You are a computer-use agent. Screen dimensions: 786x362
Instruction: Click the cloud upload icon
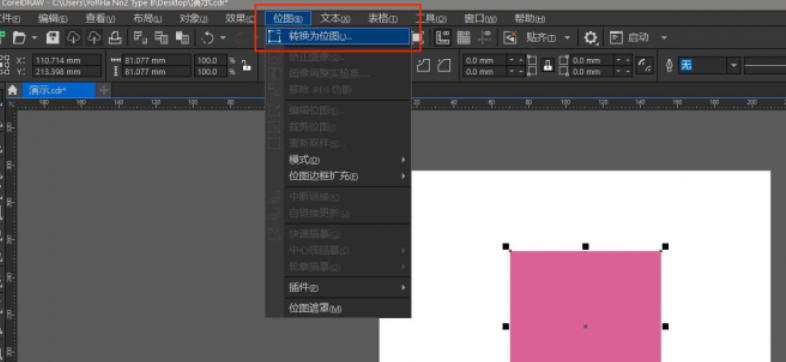pyautogui.click(x=94, y=38)
